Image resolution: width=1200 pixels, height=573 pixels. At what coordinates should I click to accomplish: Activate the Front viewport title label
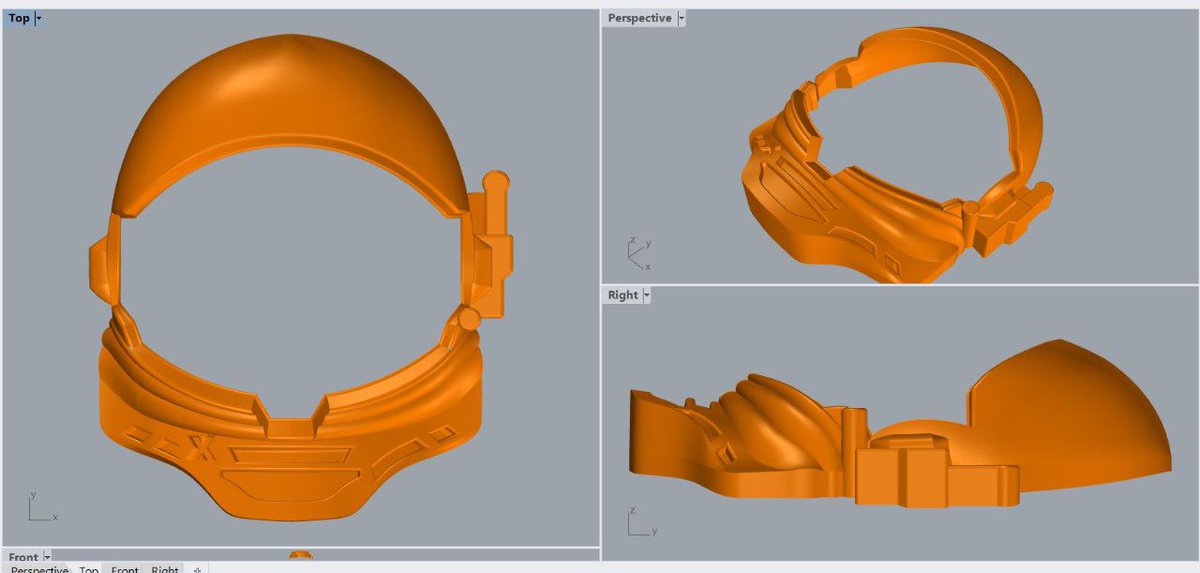23,557
